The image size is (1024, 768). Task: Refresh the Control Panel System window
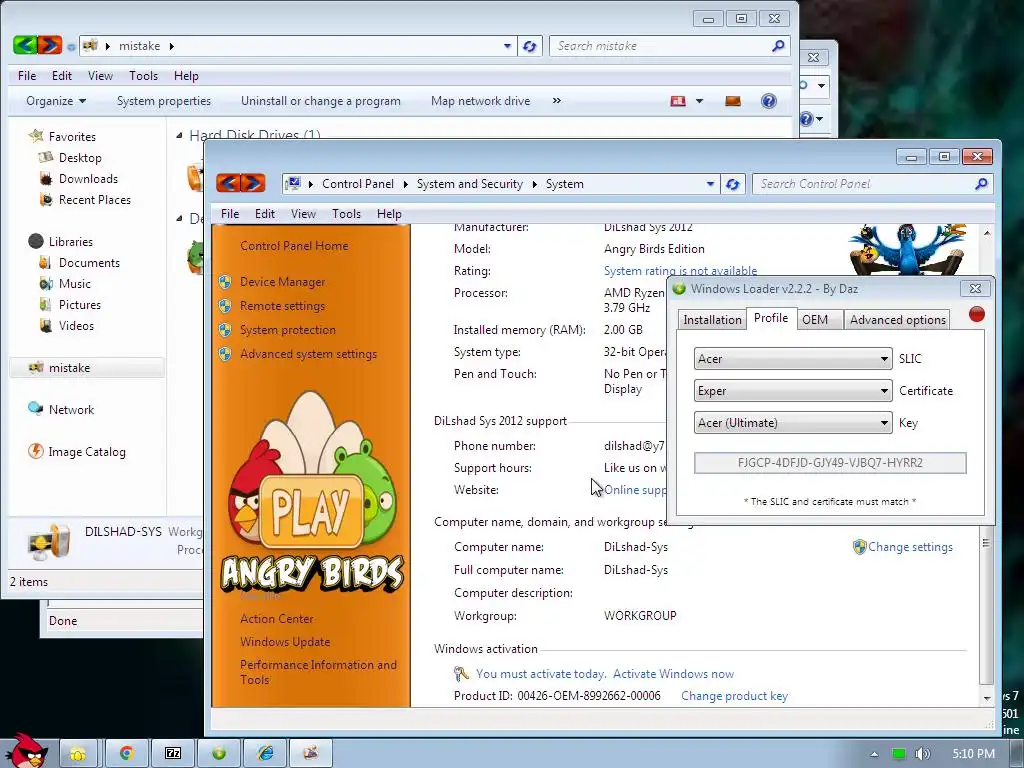pyautogui.click(x=733, y=184)
